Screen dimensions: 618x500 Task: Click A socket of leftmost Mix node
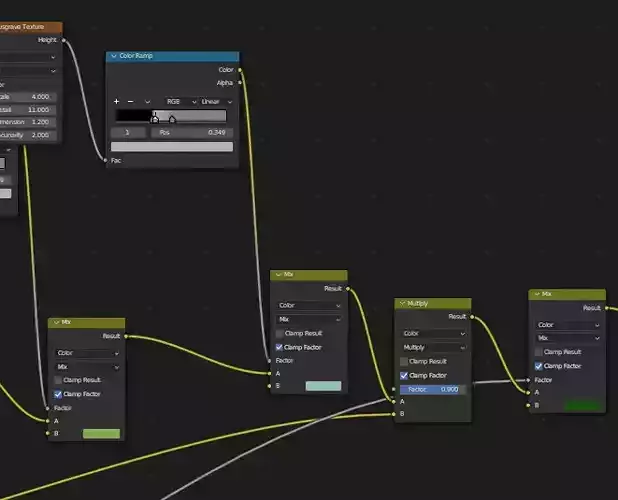point(48,421)
